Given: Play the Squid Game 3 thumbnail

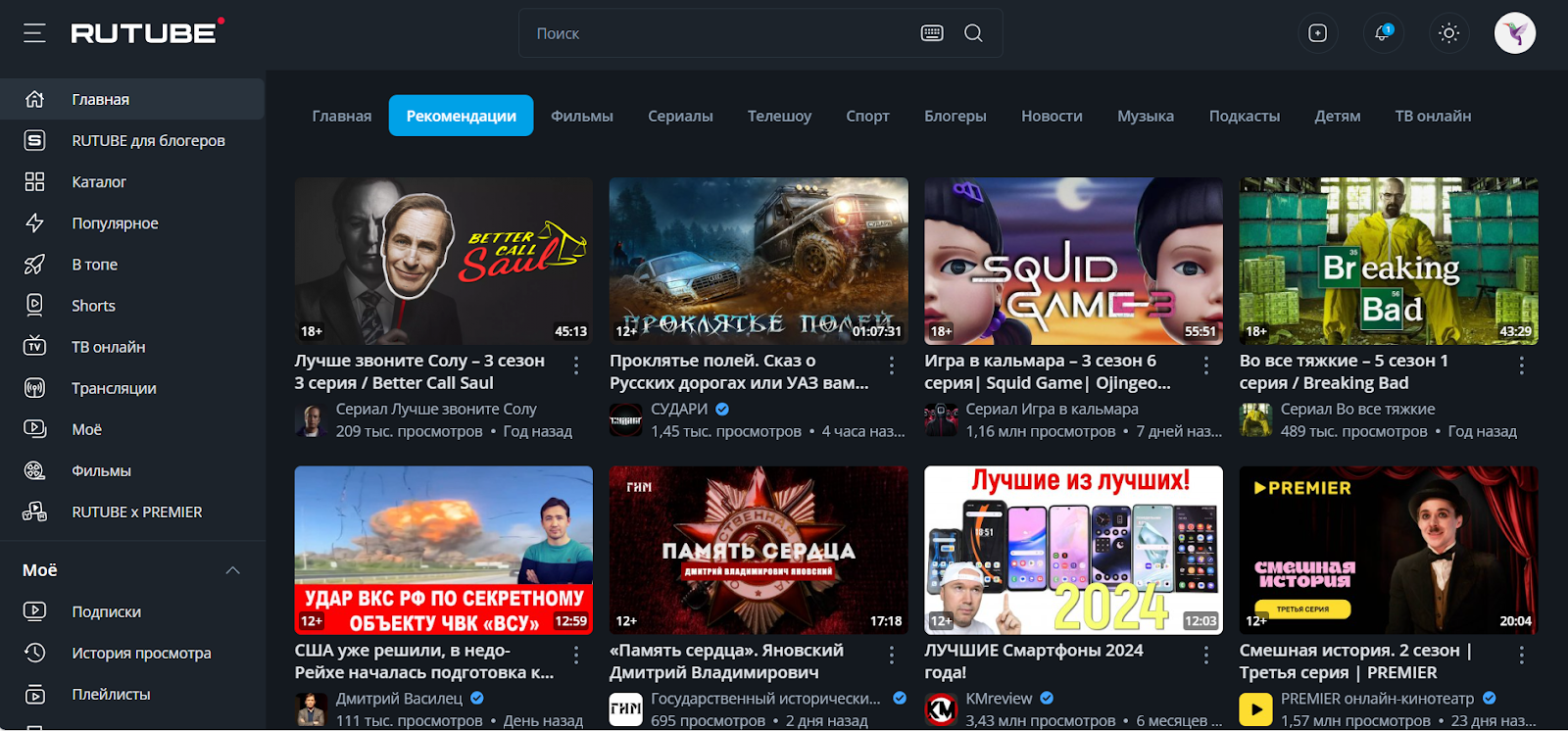Looking at the screenshot, I should point(1073,261).
